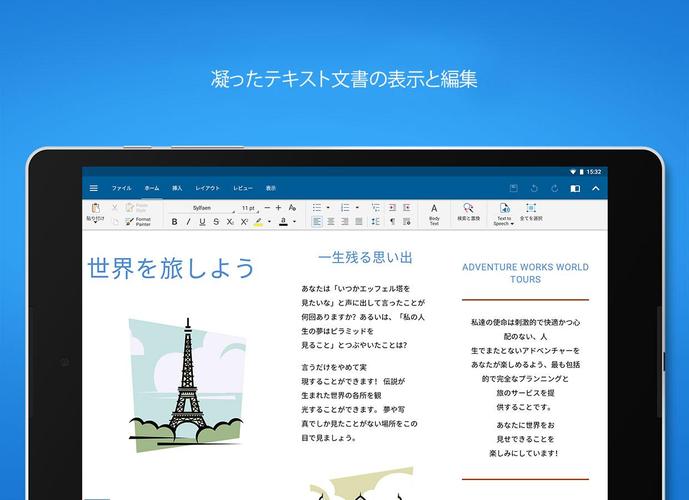Open the Text to Speech dropdown
The width and height of the screenshot is (689, 500).
[x=504, y=214]
